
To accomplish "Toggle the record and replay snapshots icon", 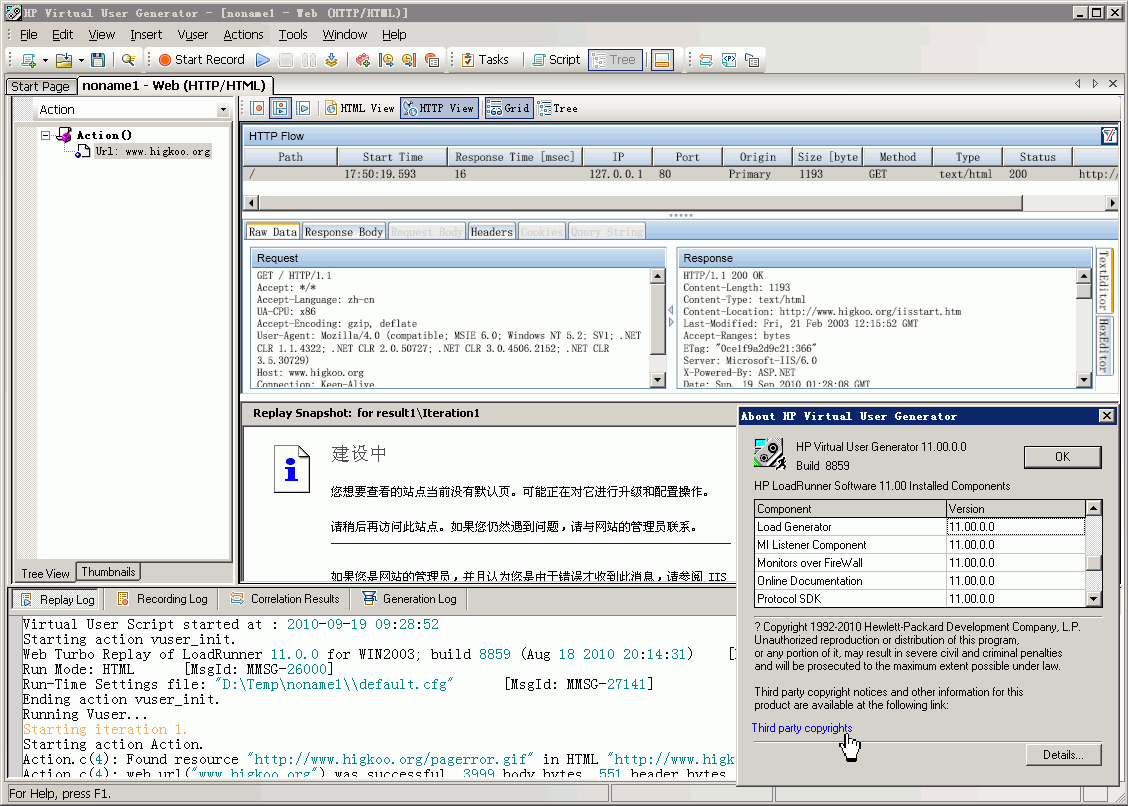I will [x=281, y=108].
